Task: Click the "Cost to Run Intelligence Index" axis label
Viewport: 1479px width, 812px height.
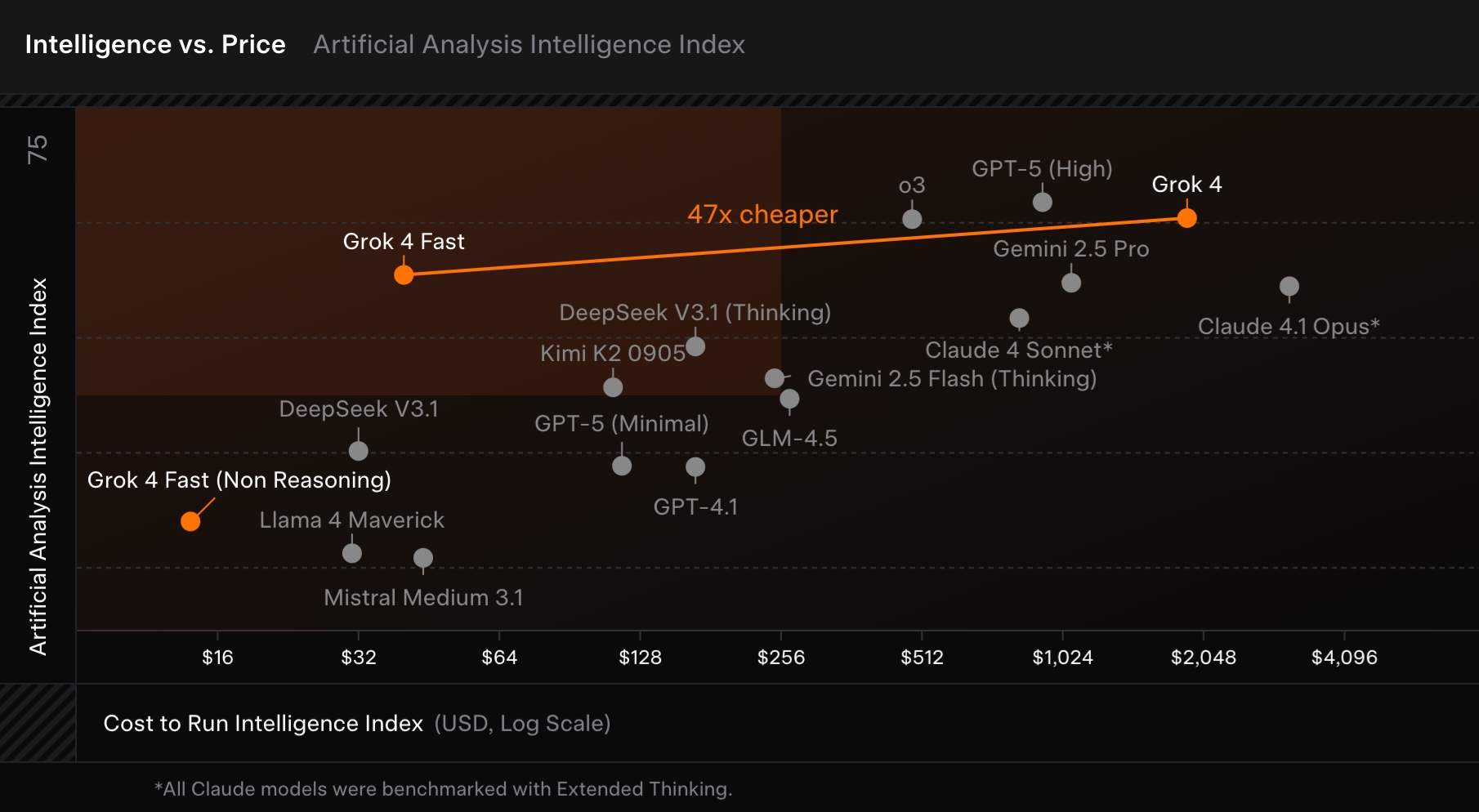Action: click(x=263, y=724)
